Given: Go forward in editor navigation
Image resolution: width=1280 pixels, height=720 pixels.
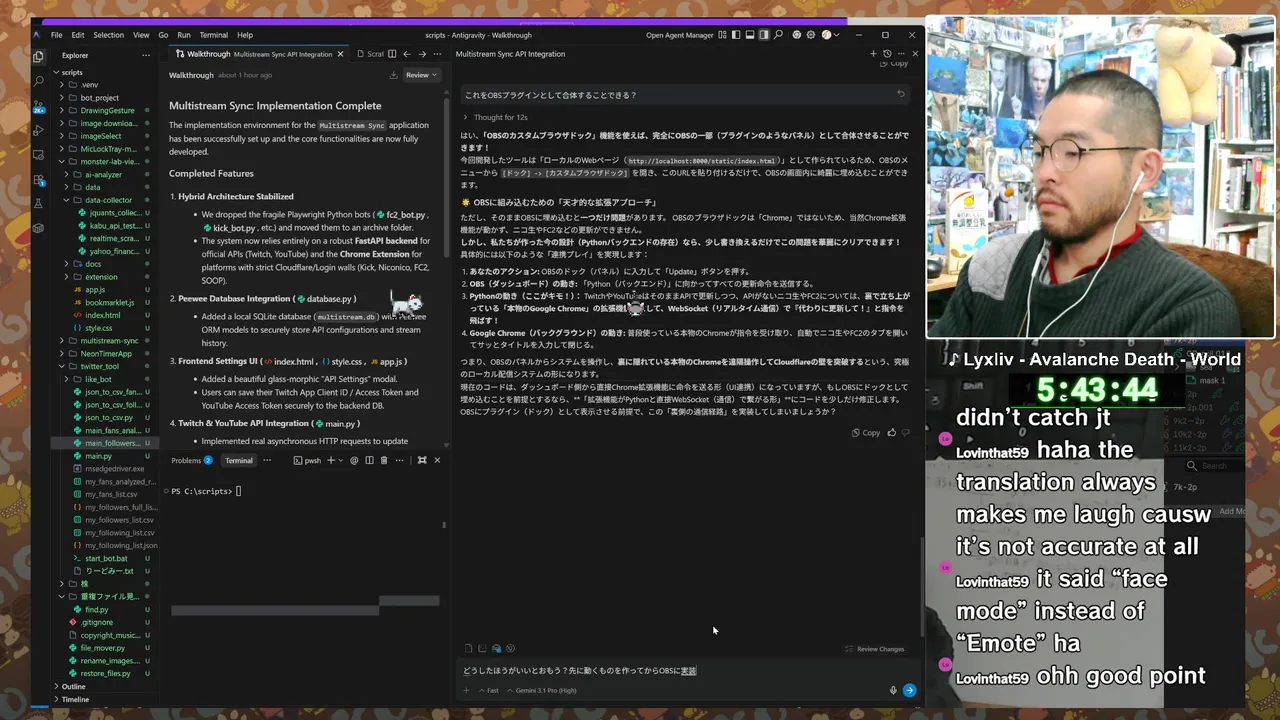Looking at the screenshot, I should [421, 54].
